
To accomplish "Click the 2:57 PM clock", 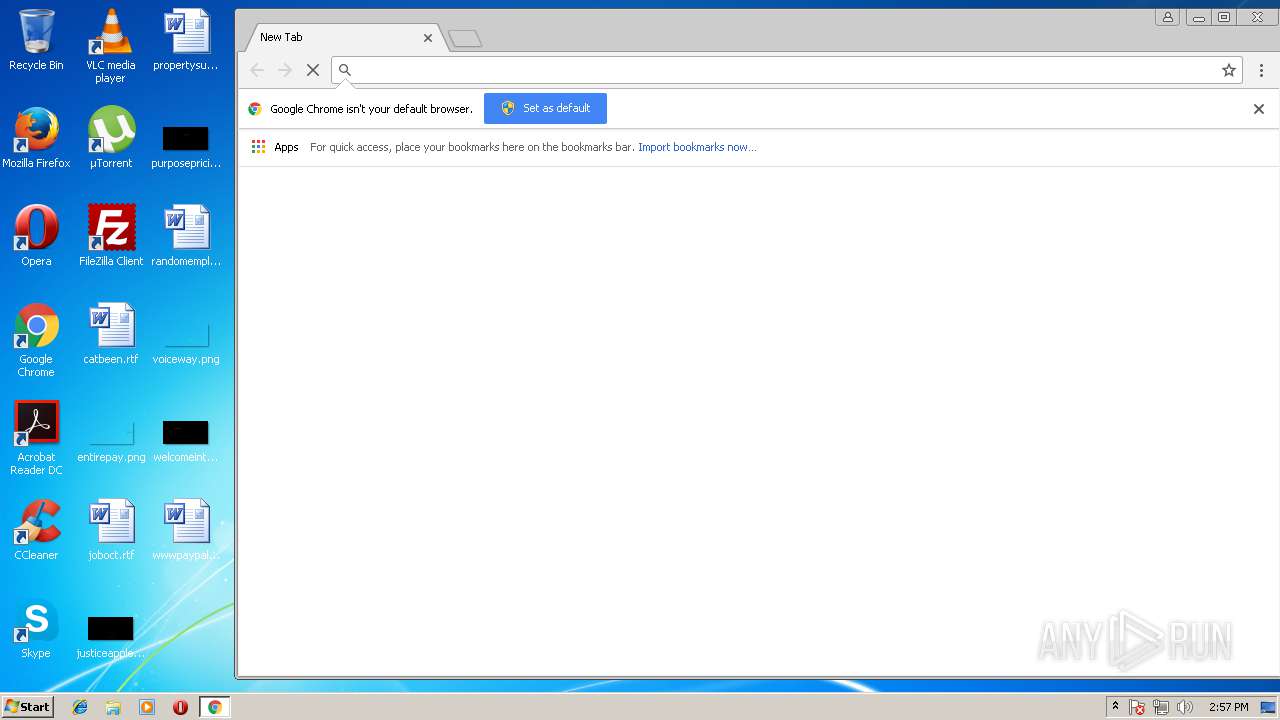I will 1228,707.
